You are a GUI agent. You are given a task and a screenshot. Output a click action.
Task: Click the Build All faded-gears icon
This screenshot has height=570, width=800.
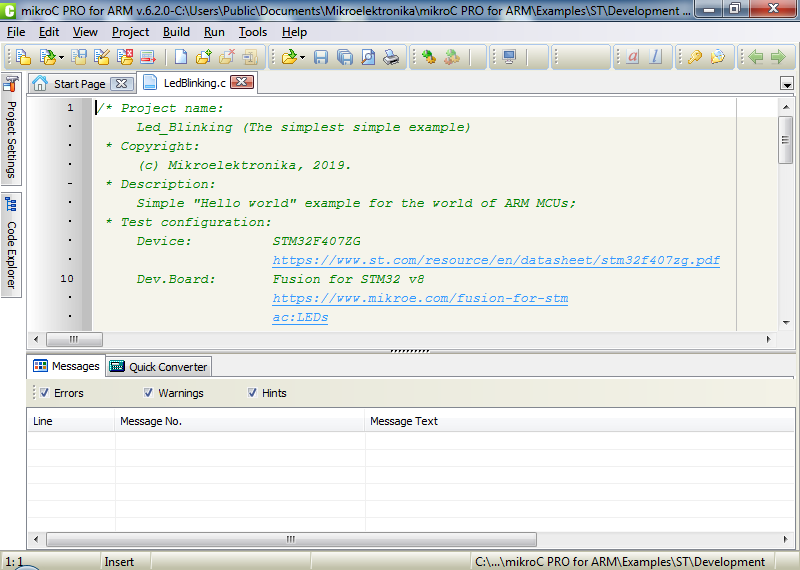pos(452,57)
